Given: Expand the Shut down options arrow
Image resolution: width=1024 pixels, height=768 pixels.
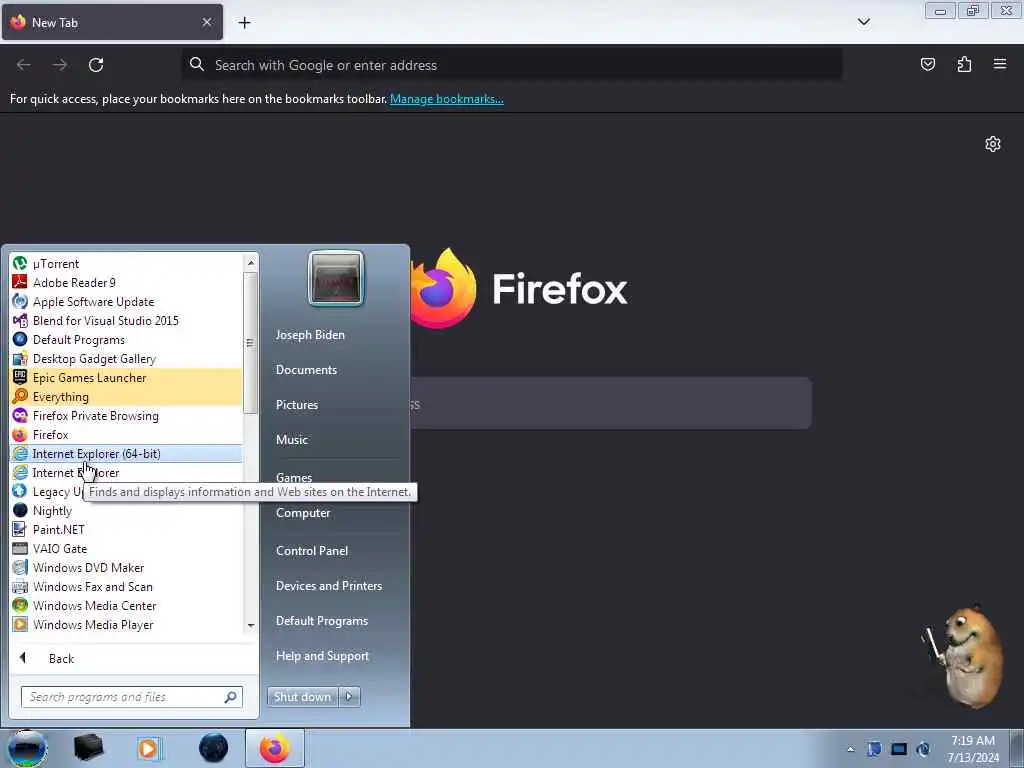Looking at the screenshot, I should 349,696.
